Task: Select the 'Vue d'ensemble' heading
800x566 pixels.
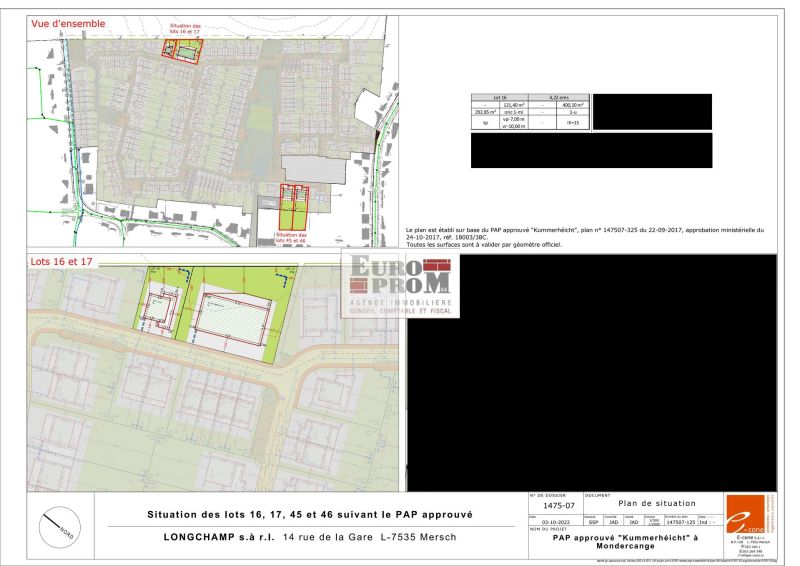Action: tap(68, 23)
